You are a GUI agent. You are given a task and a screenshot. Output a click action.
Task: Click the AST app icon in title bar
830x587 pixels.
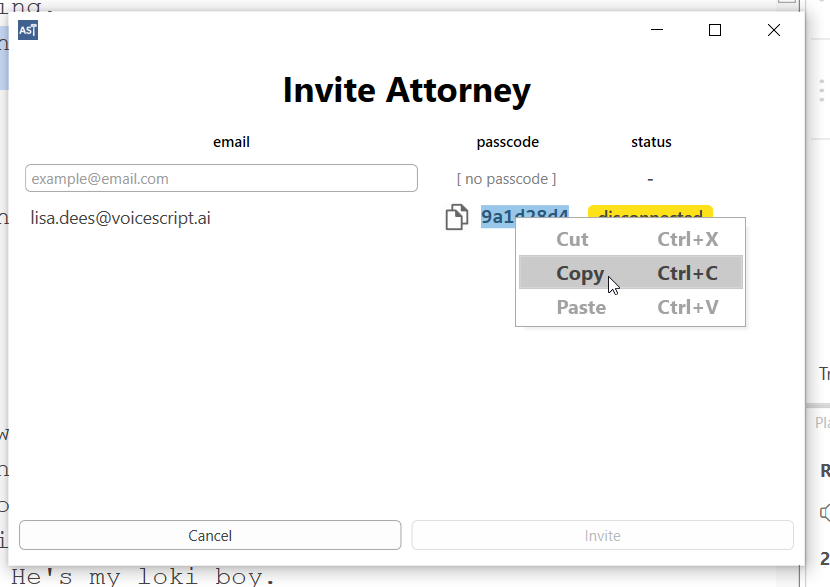(x=28, y=30)
